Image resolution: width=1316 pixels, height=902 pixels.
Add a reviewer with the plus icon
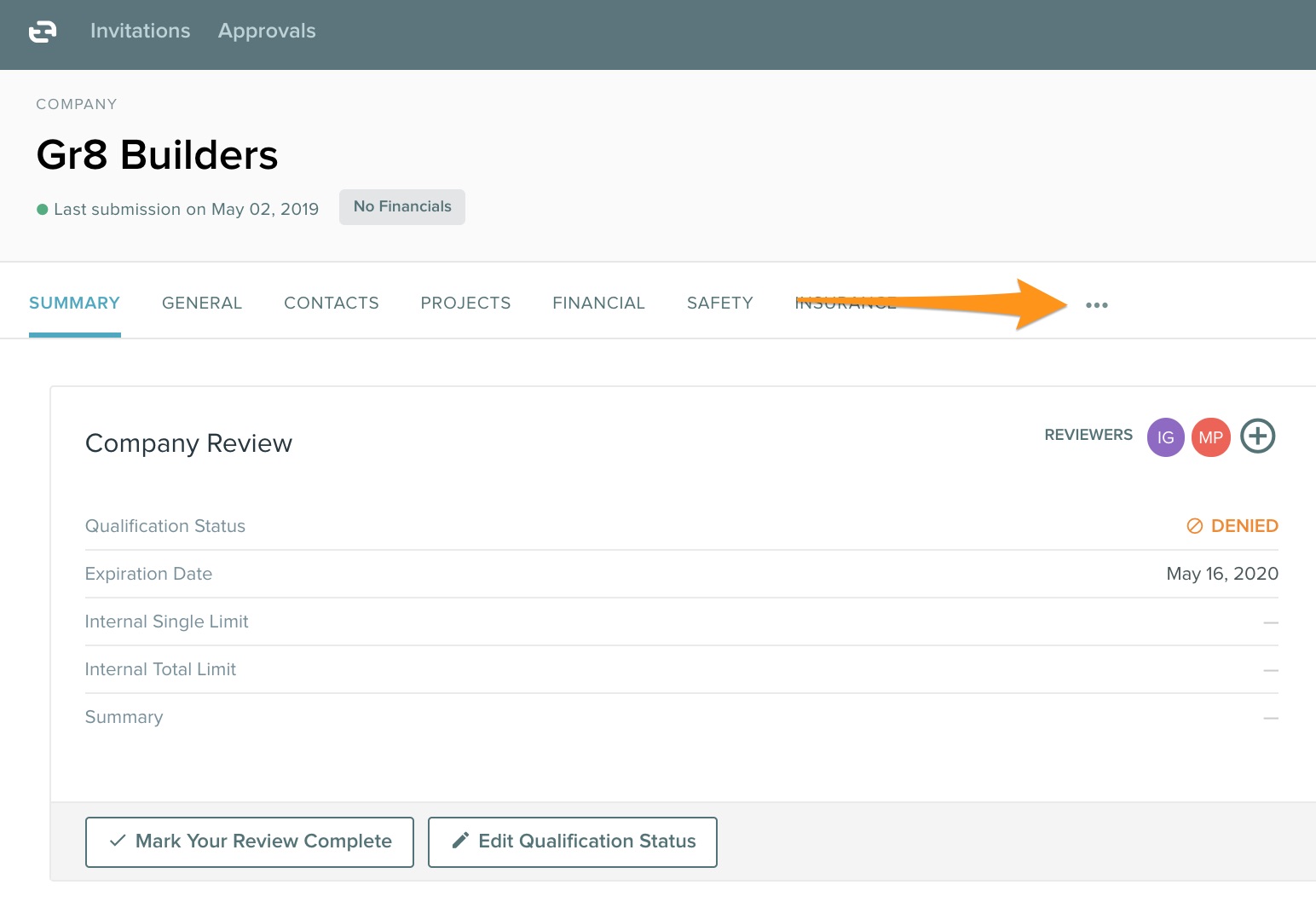point(1257,437)
